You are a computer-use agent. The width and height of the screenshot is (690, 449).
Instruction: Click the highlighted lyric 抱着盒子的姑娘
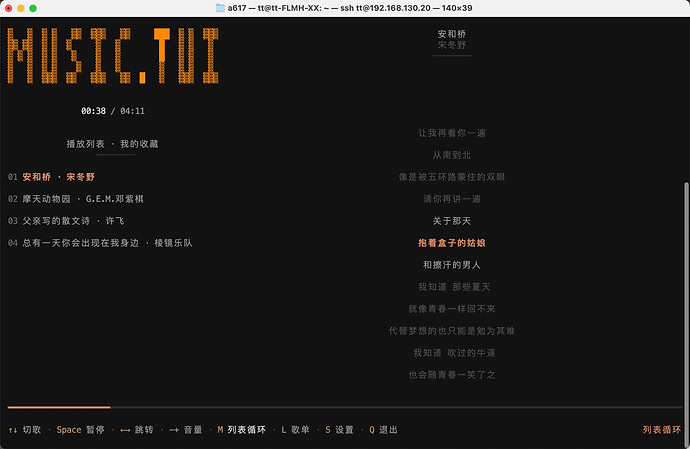click(x=452, y=243)
